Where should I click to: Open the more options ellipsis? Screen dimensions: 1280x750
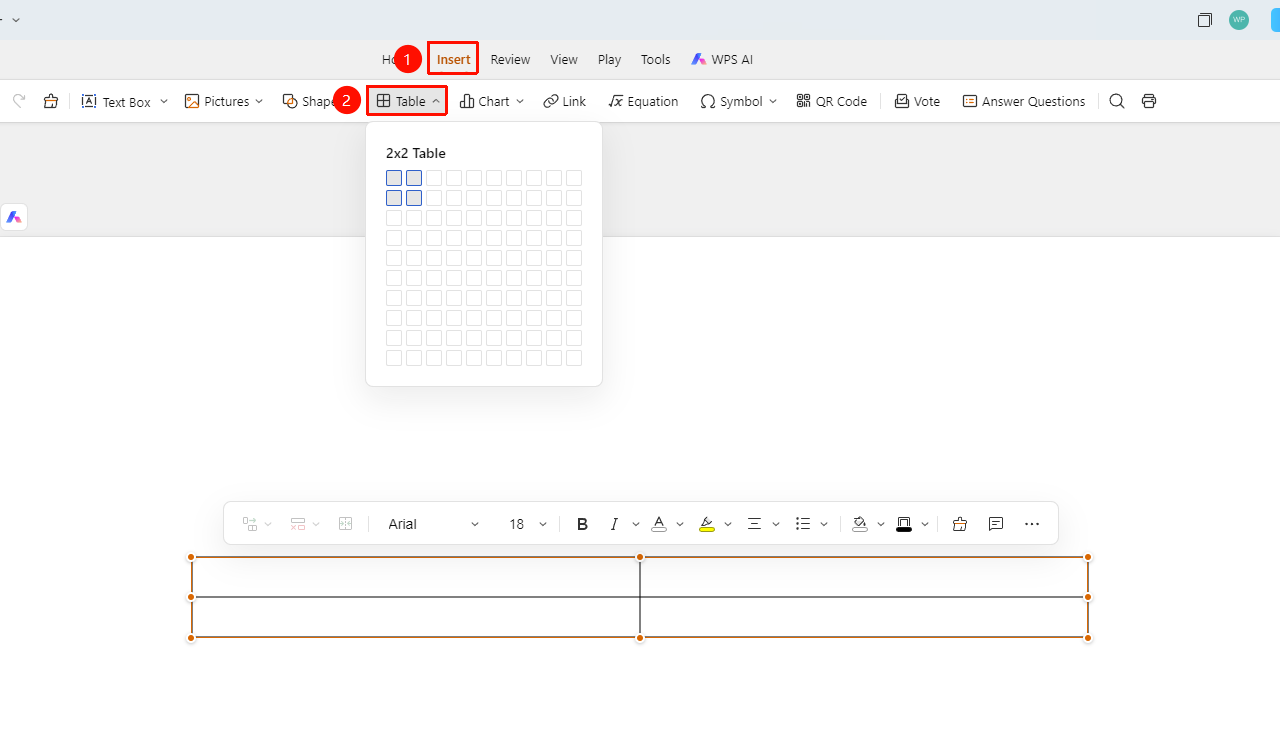(1033, 524)
